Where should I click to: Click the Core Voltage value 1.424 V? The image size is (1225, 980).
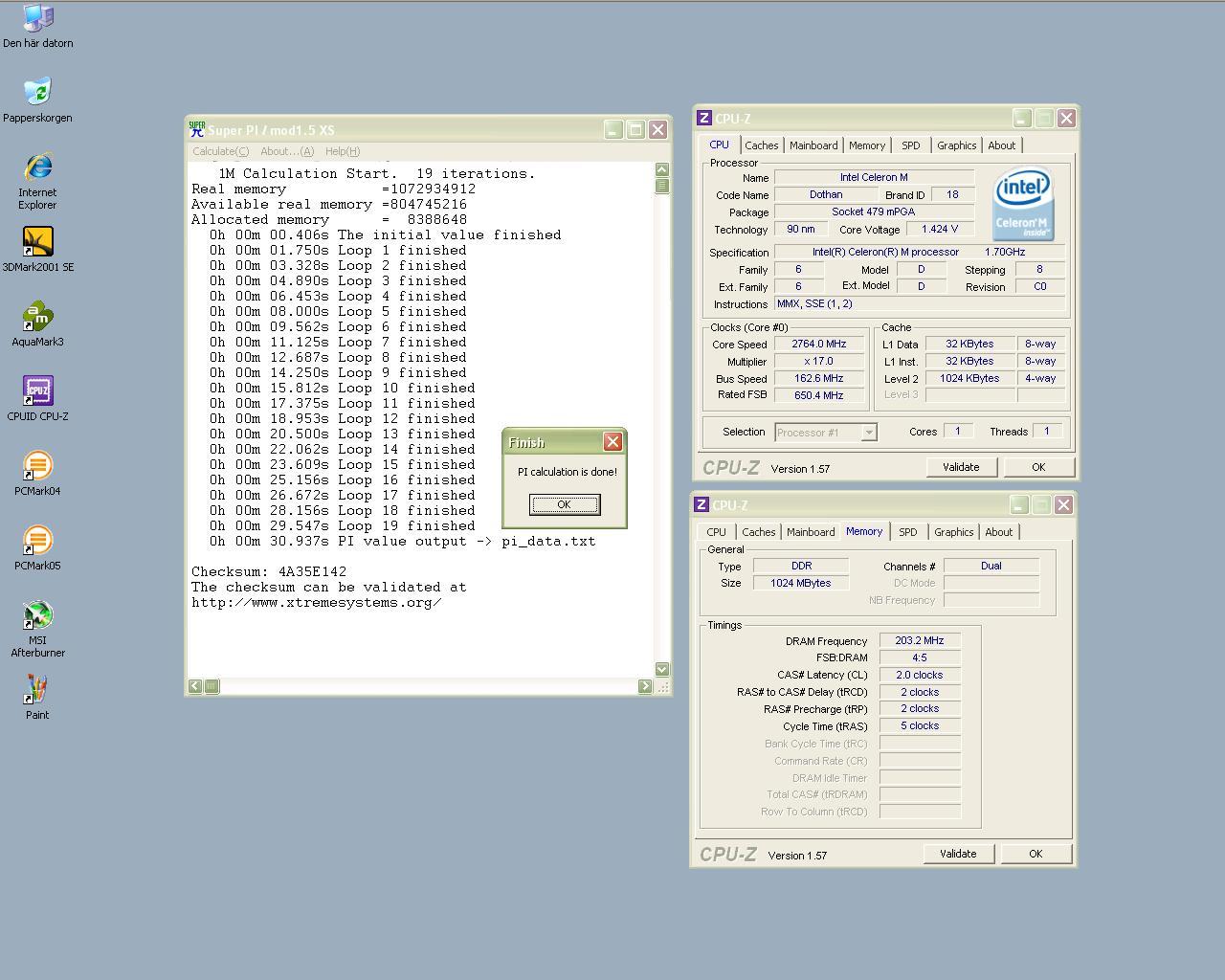(x=939, y=230)
